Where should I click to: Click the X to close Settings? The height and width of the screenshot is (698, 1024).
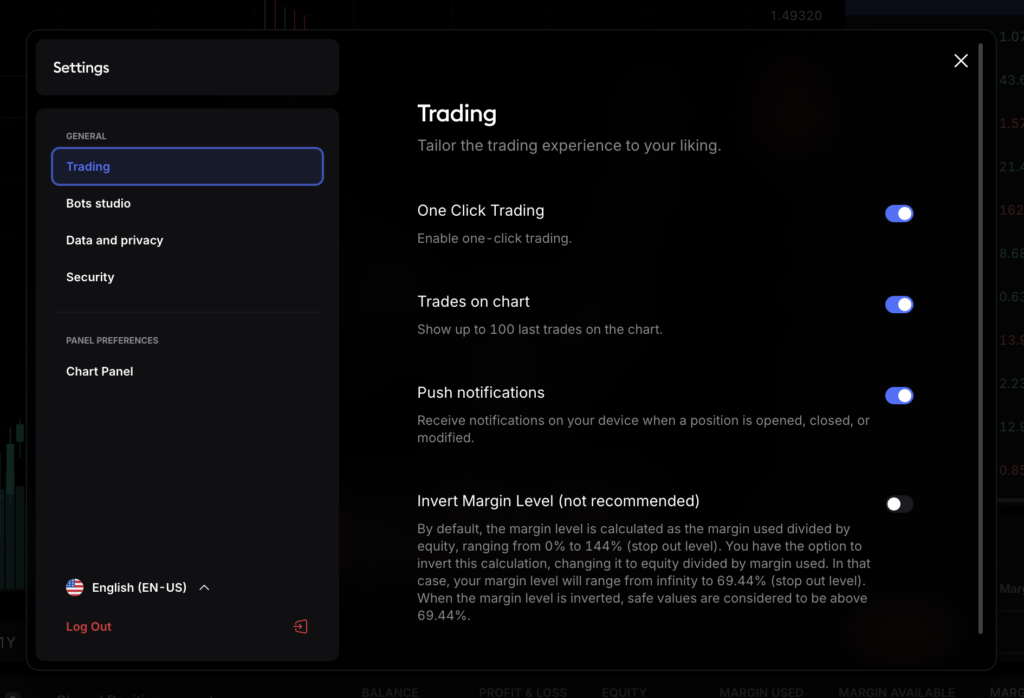coord(961,60)
